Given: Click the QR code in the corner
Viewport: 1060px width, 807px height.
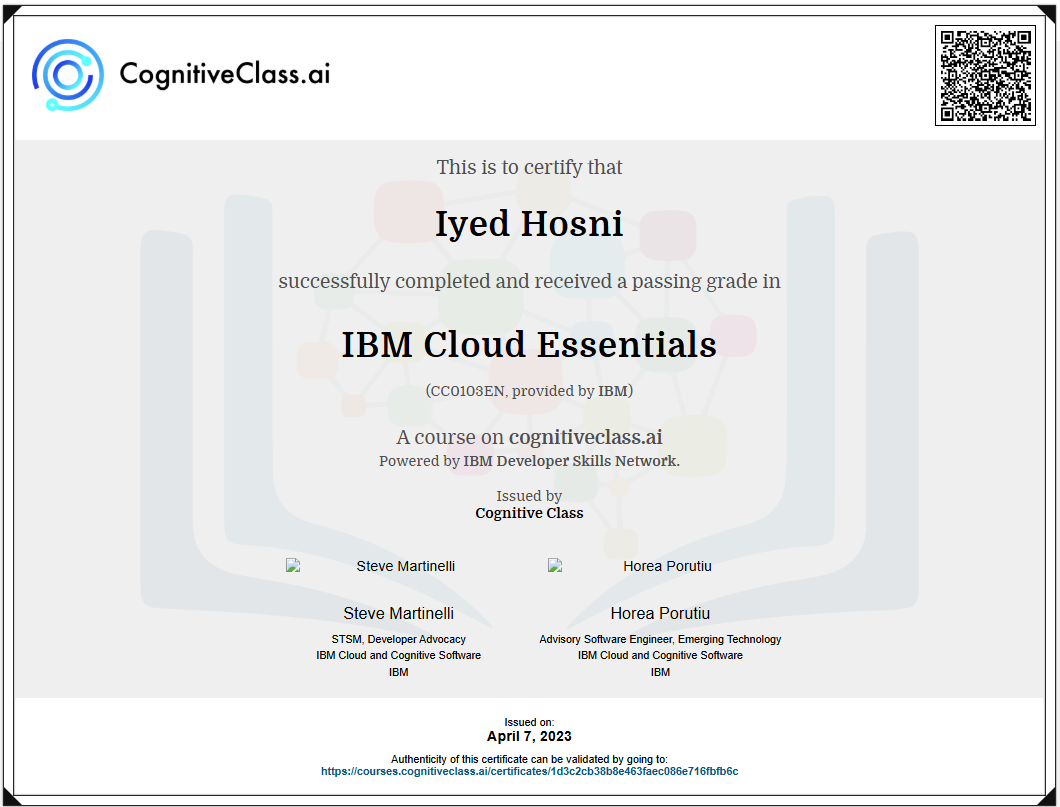Looking at the screenshot, I should 985,76.
